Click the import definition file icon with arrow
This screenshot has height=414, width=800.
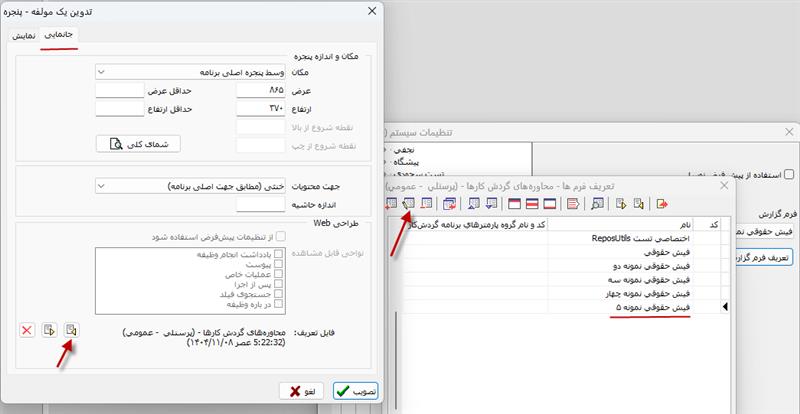pos(72,330)
